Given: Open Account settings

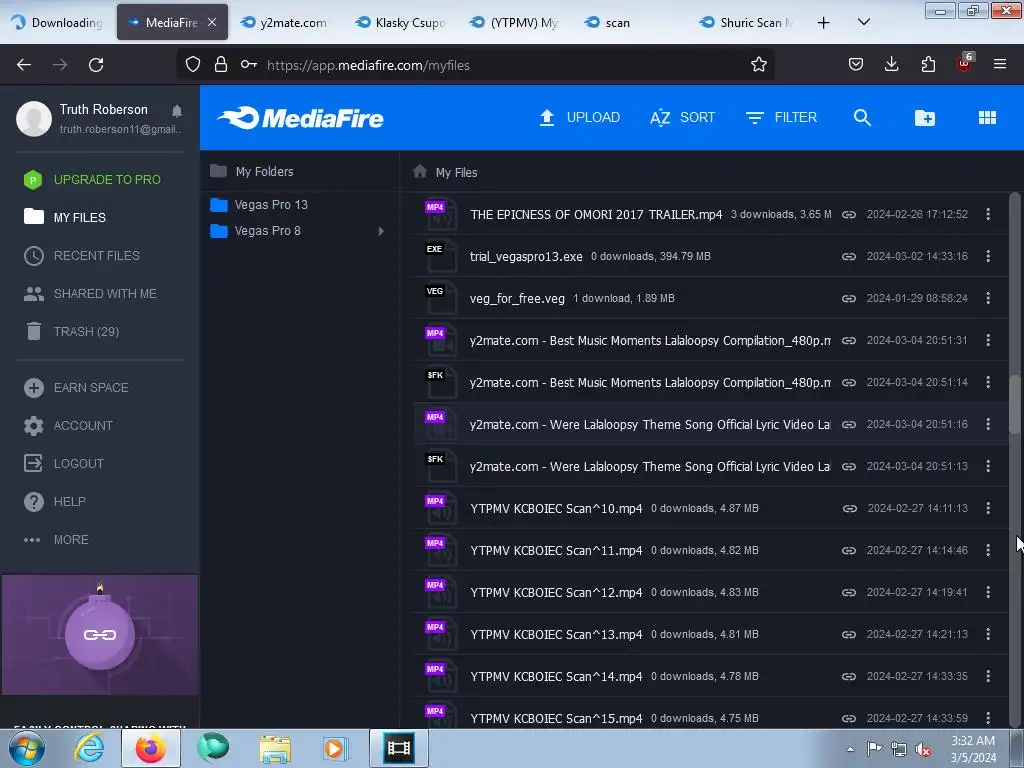Looking at the screenshot, I should click(68, 426).
